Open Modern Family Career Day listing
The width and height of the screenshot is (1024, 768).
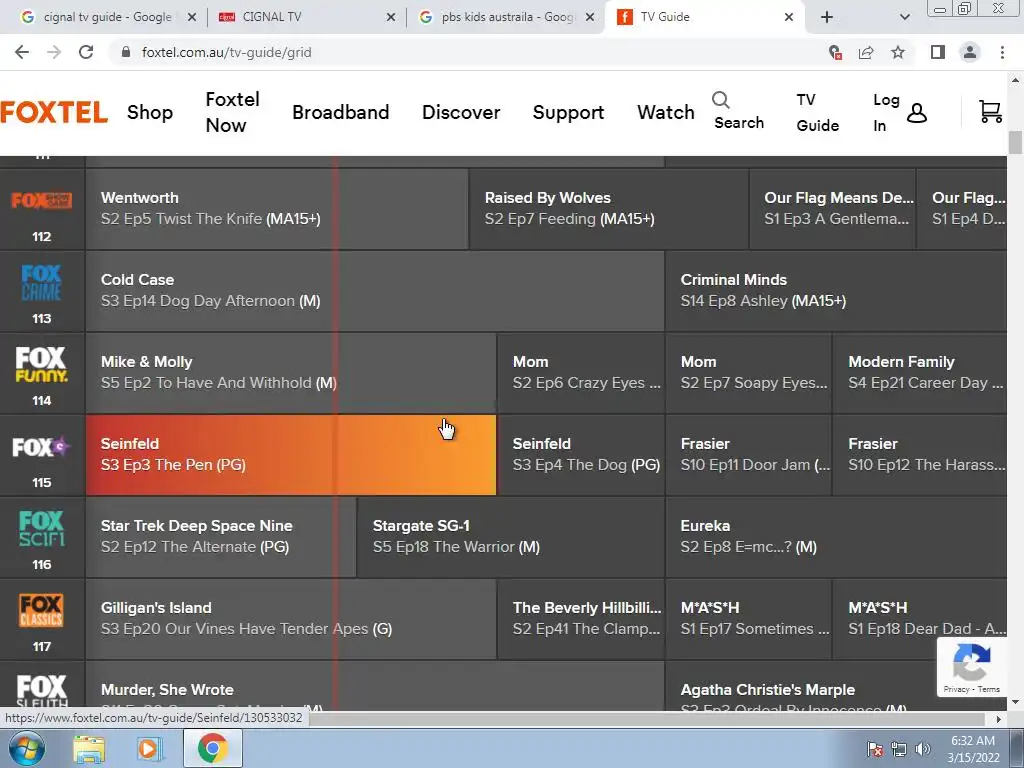(920, 374)
